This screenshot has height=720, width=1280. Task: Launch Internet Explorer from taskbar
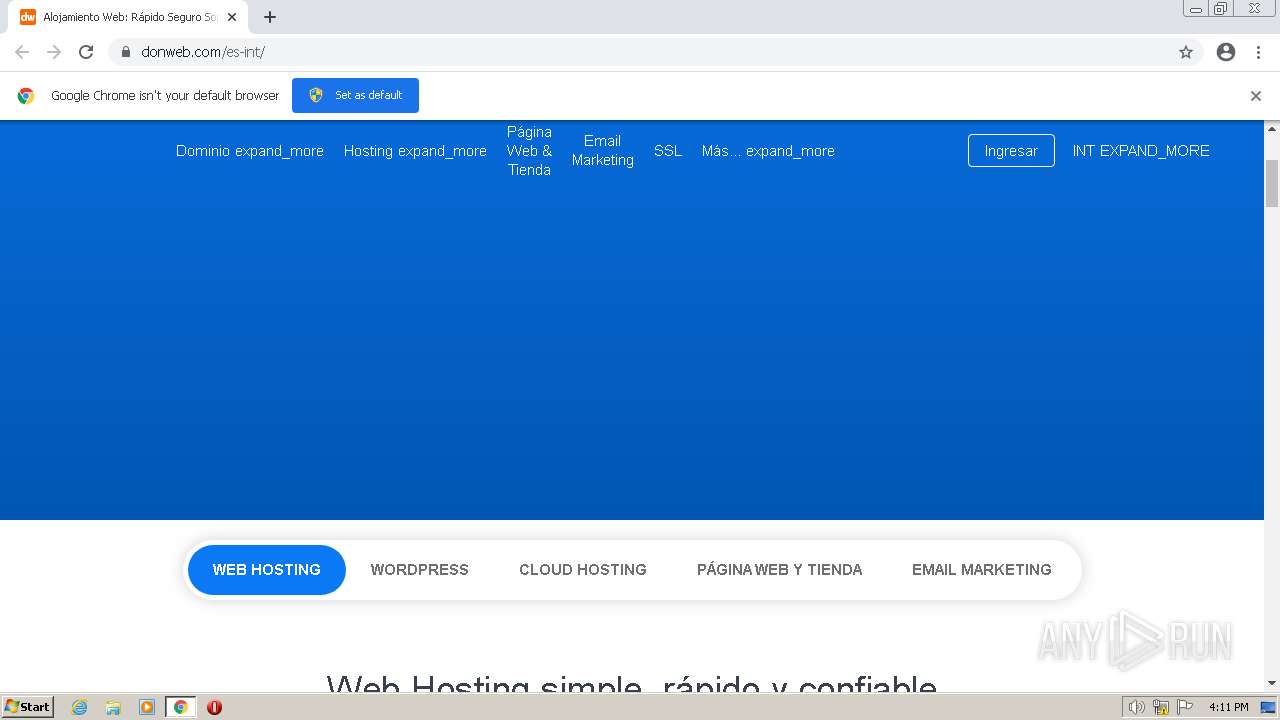click(x=79, y=707)
